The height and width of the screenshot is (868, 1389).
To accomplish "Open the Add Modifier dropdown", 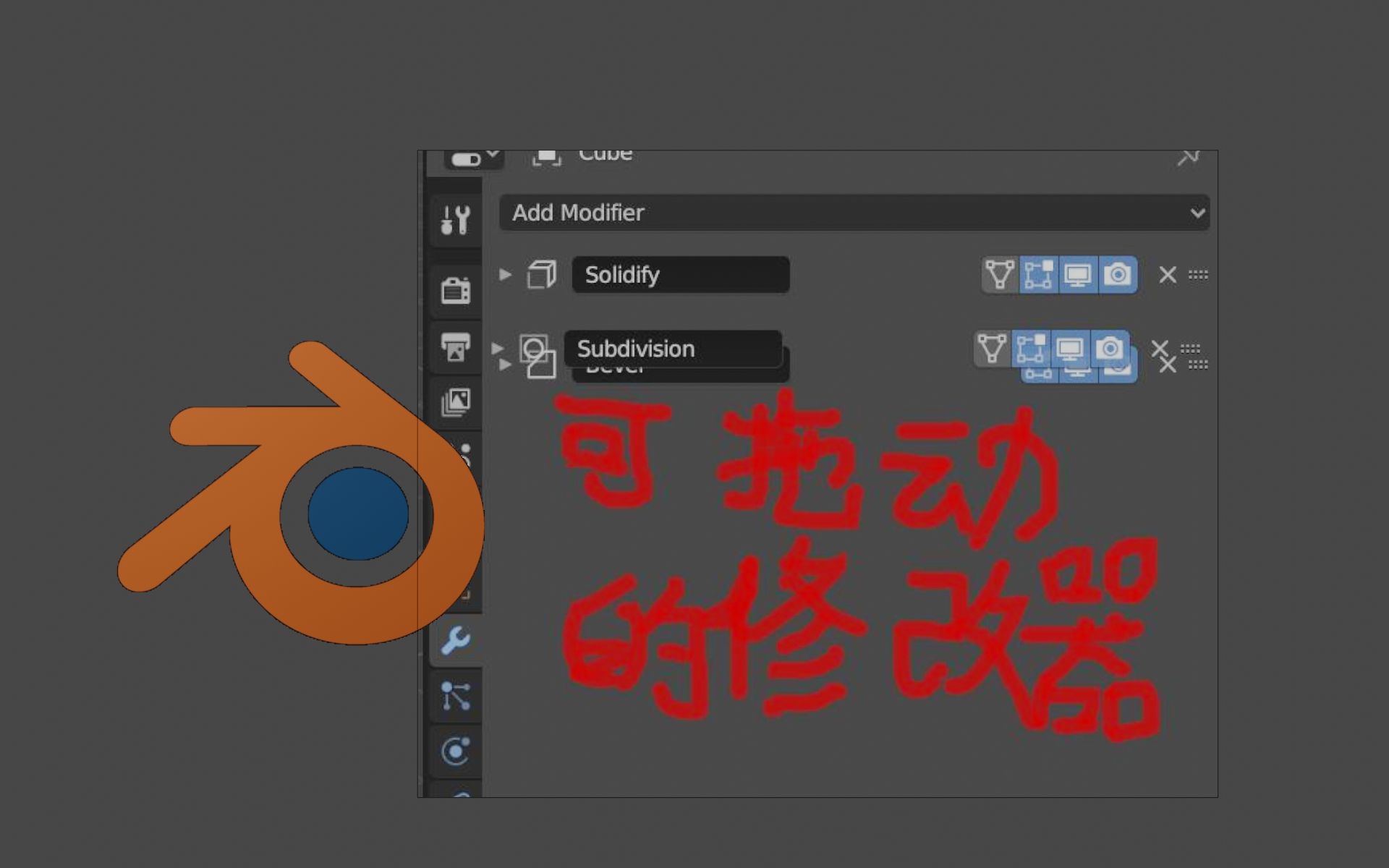I will pyautogui.click(x=854, y=213).
